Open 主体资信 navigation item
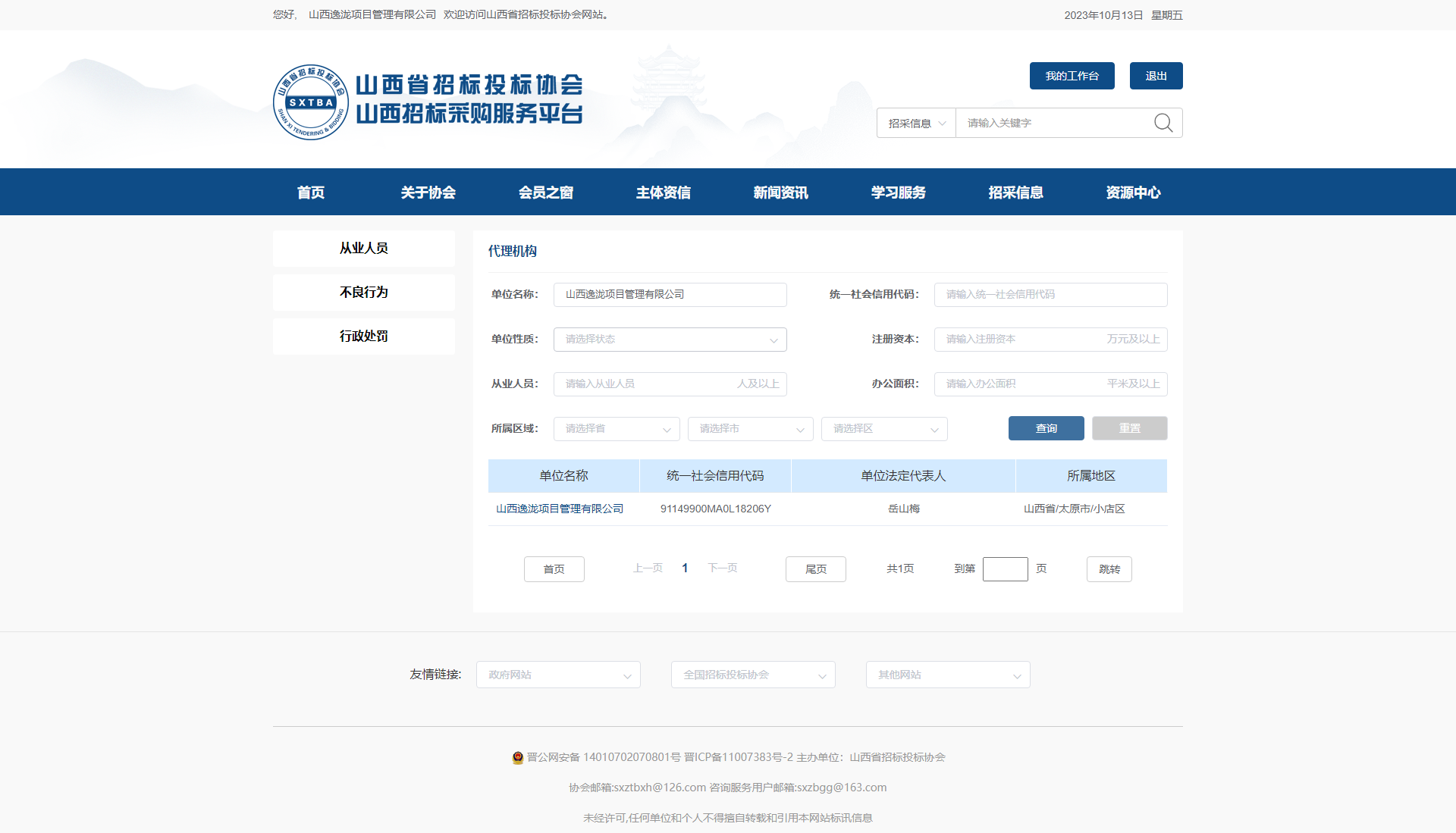The image size is (1456, 833). 664,193
